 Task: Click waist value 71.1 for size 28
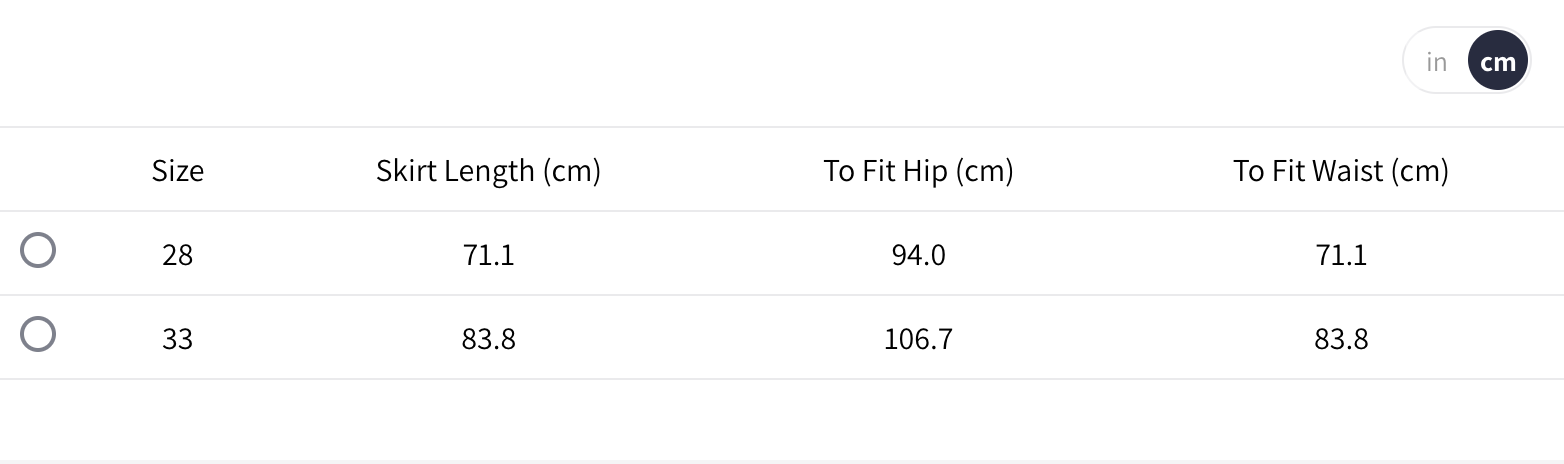(1340, 256)
